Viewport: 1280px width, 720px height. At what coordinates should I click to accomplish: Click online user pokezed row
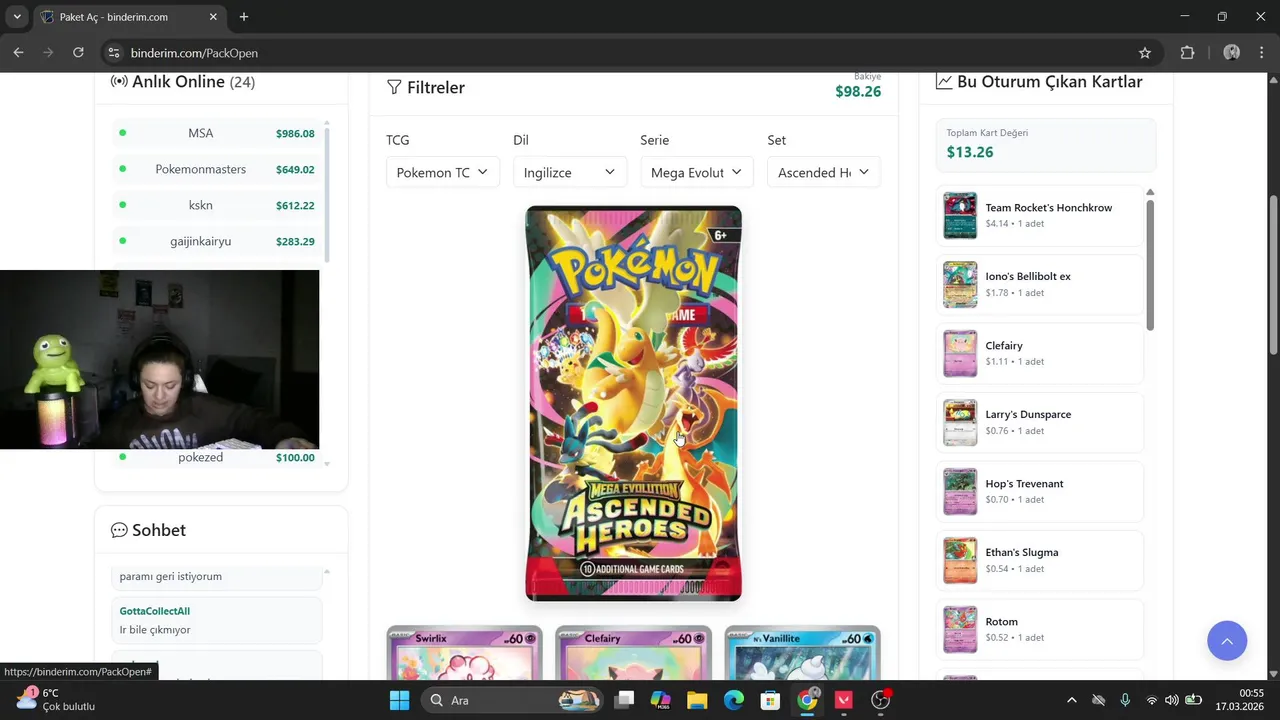tap(216, 457)
